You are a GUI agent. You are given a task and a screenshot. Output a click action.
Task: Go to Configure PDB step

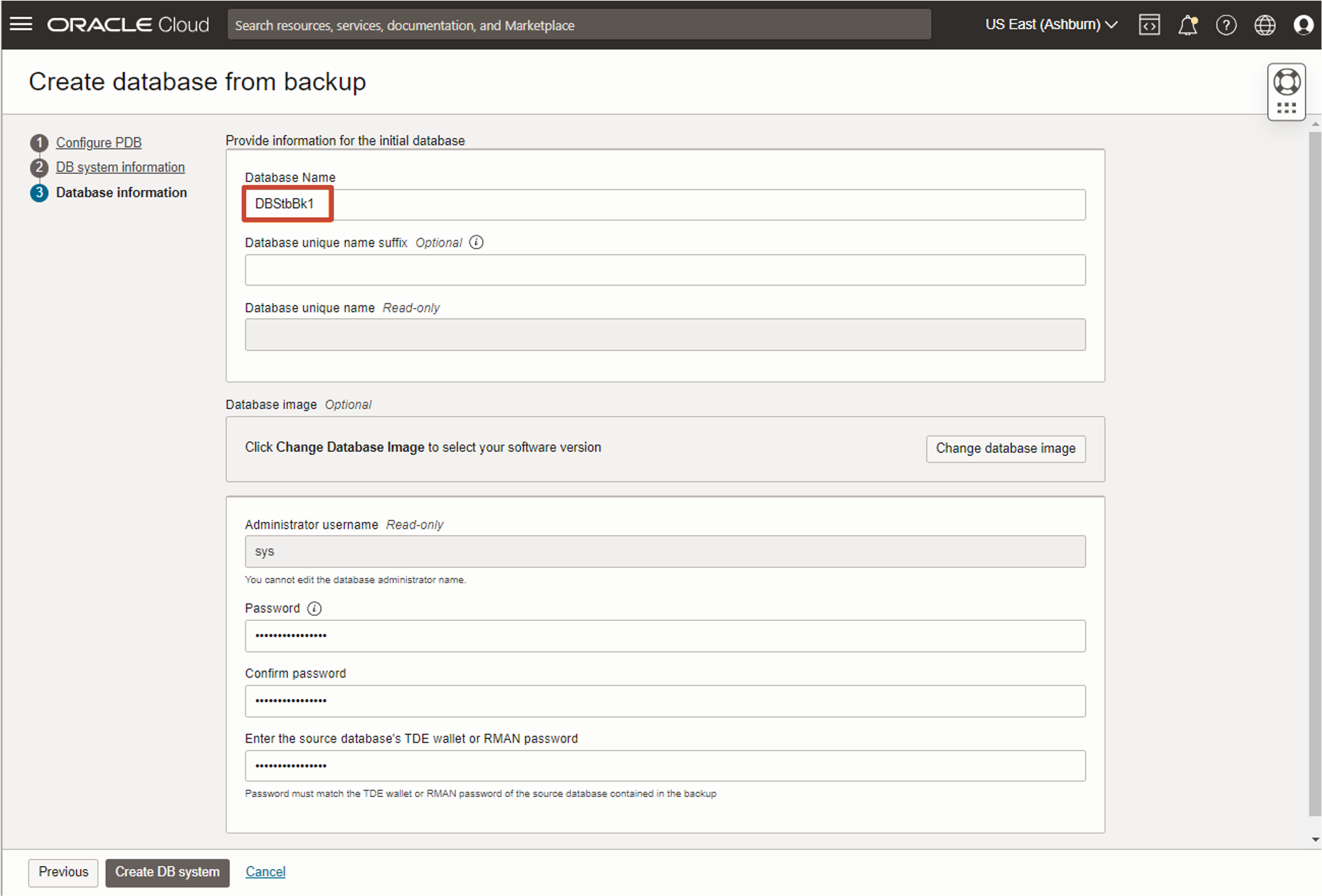tap(98, 143)
